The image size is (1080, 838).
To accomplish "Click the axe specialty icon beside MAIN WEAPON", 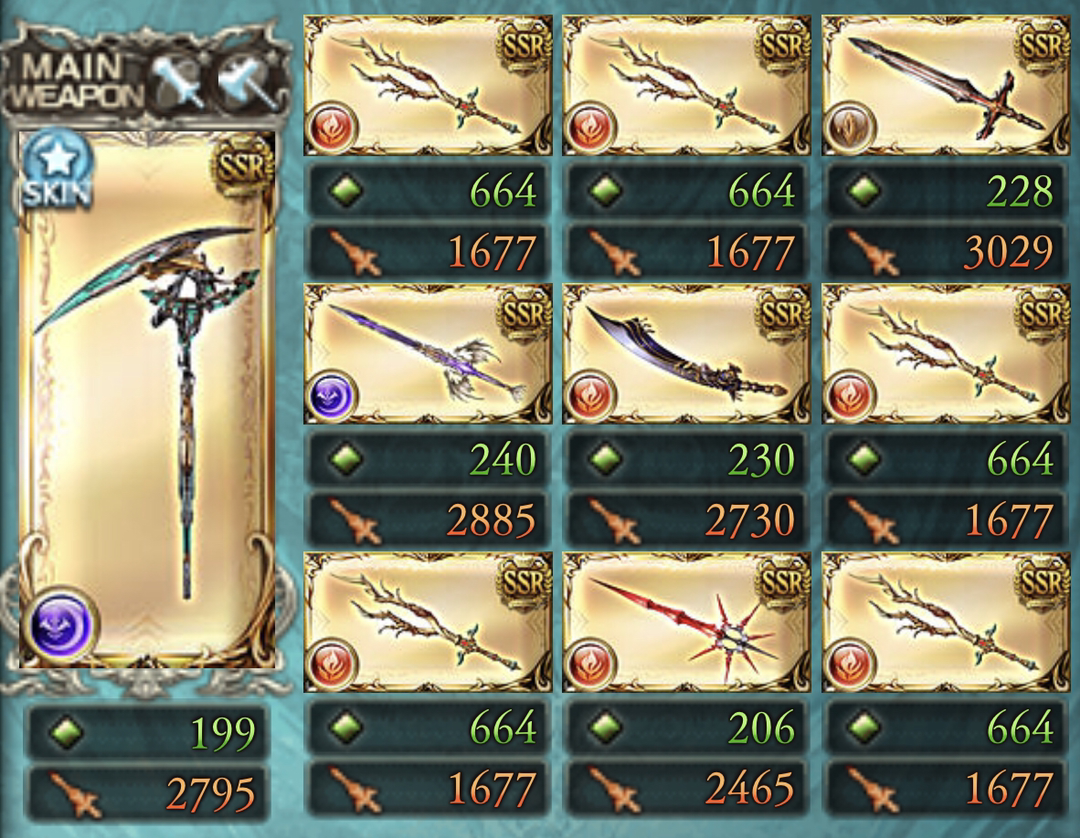I will coord(247,83).
